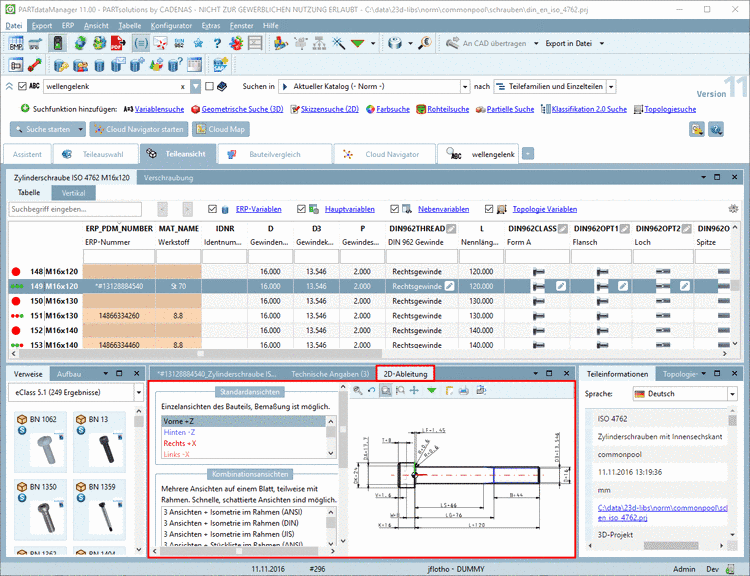Open the Extras menu
This screenshot has width=750, height=576.
pyautogui.click(x=210, y=26)
